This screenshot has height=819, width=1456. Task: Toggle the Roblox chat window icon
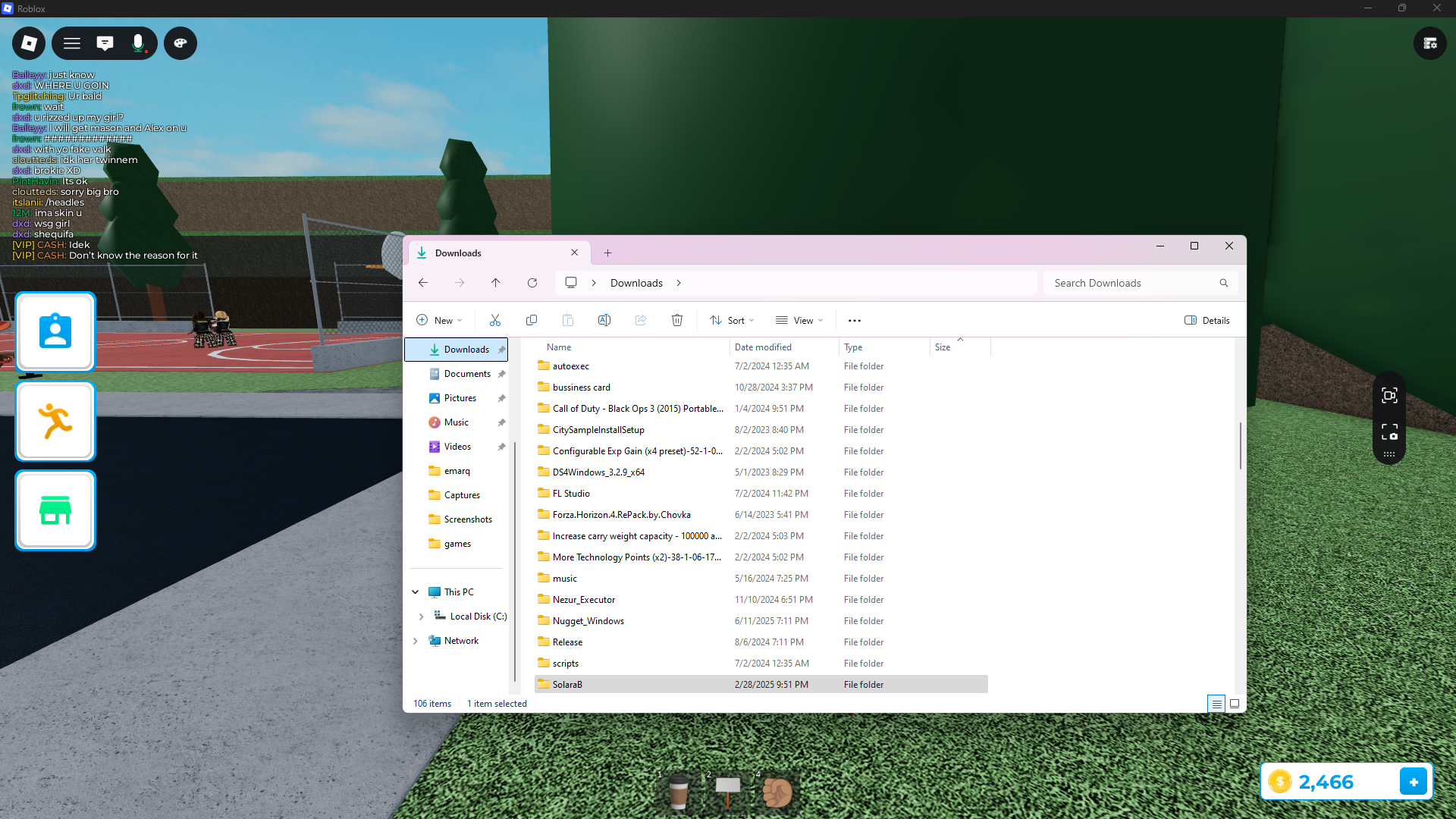[x=105, y=43]
